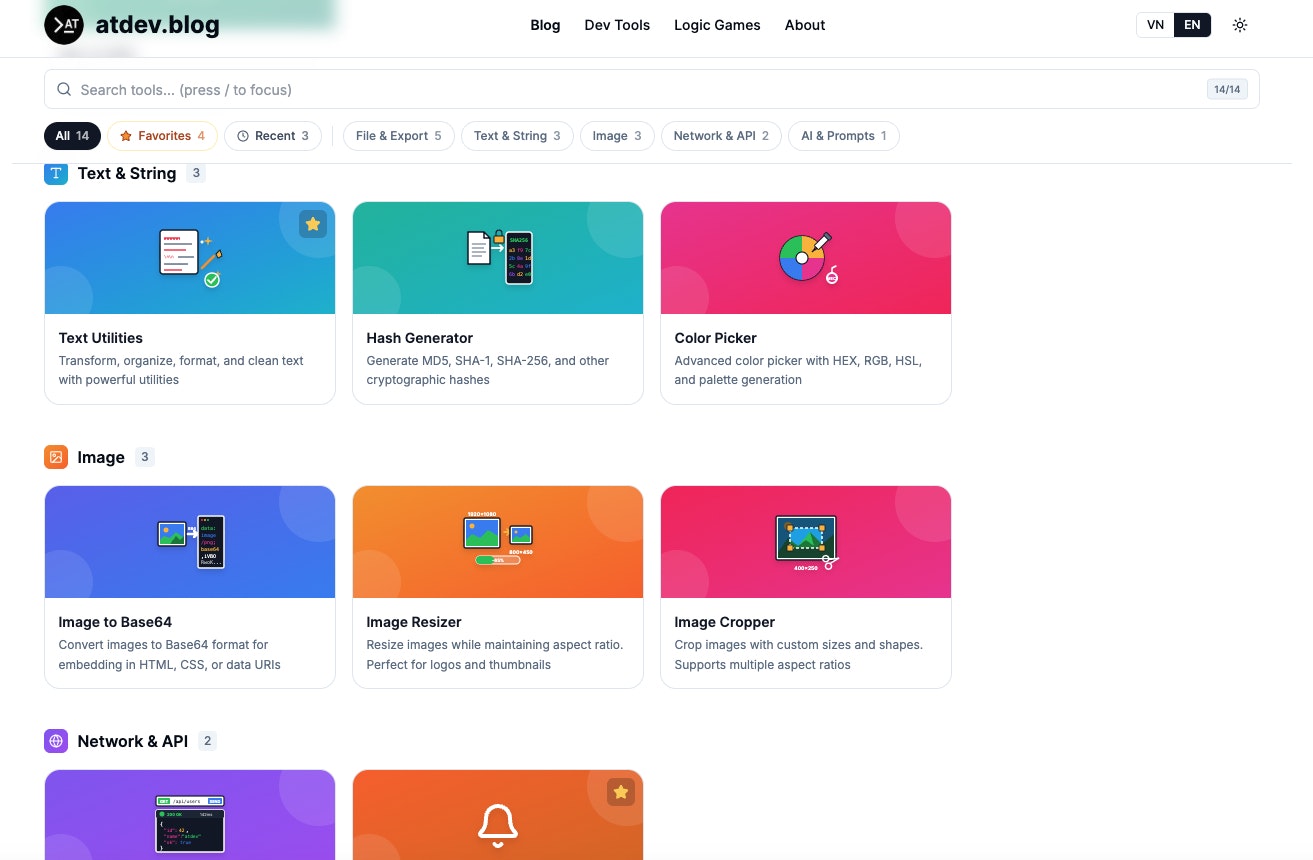This screenshot has width=1313, height=860.
Task: Open the API tester illustration card
Action: [190, 815]
